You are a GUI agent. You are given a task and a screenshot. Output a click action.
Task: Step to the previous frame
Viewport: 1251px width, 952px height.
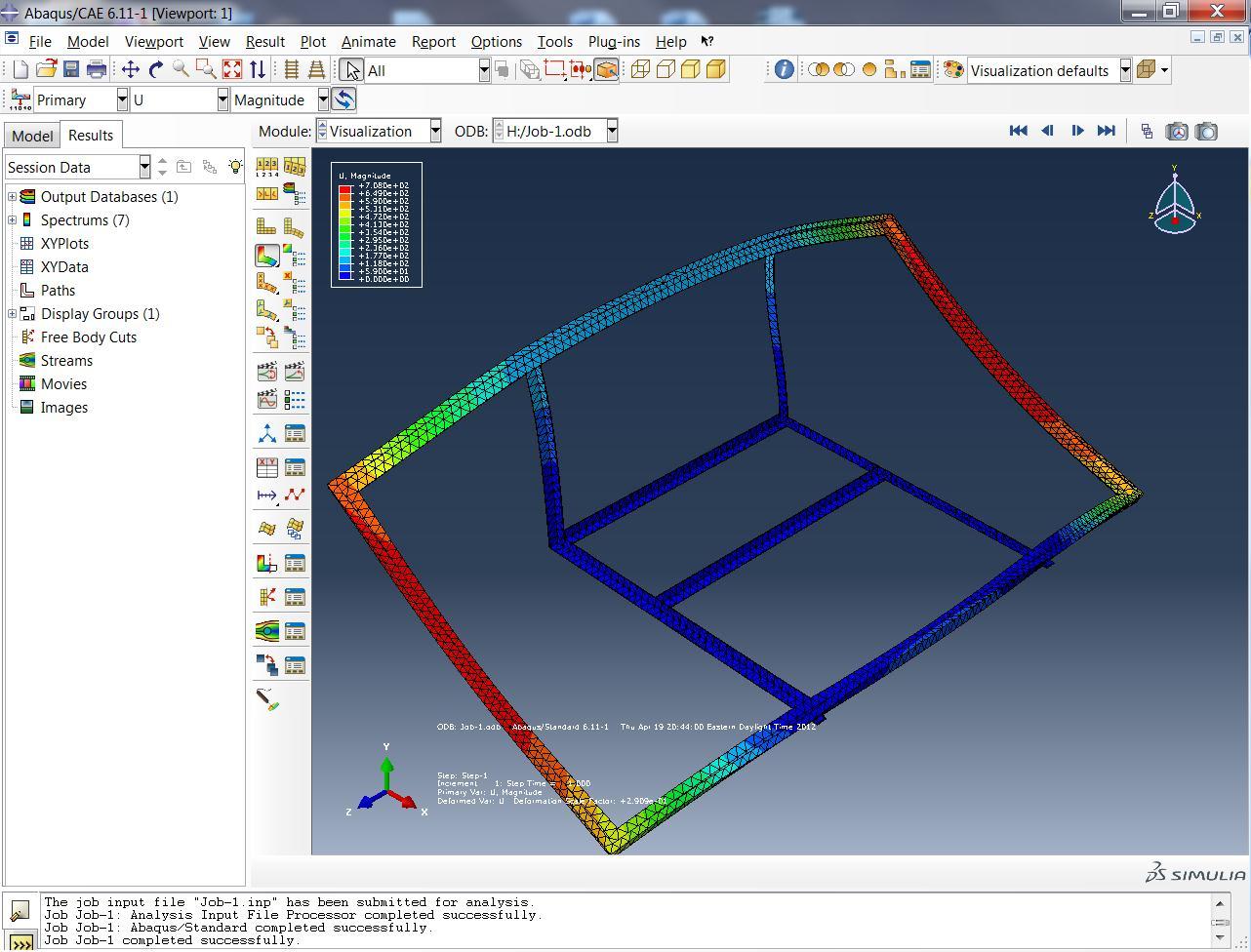click(1047, 131)
